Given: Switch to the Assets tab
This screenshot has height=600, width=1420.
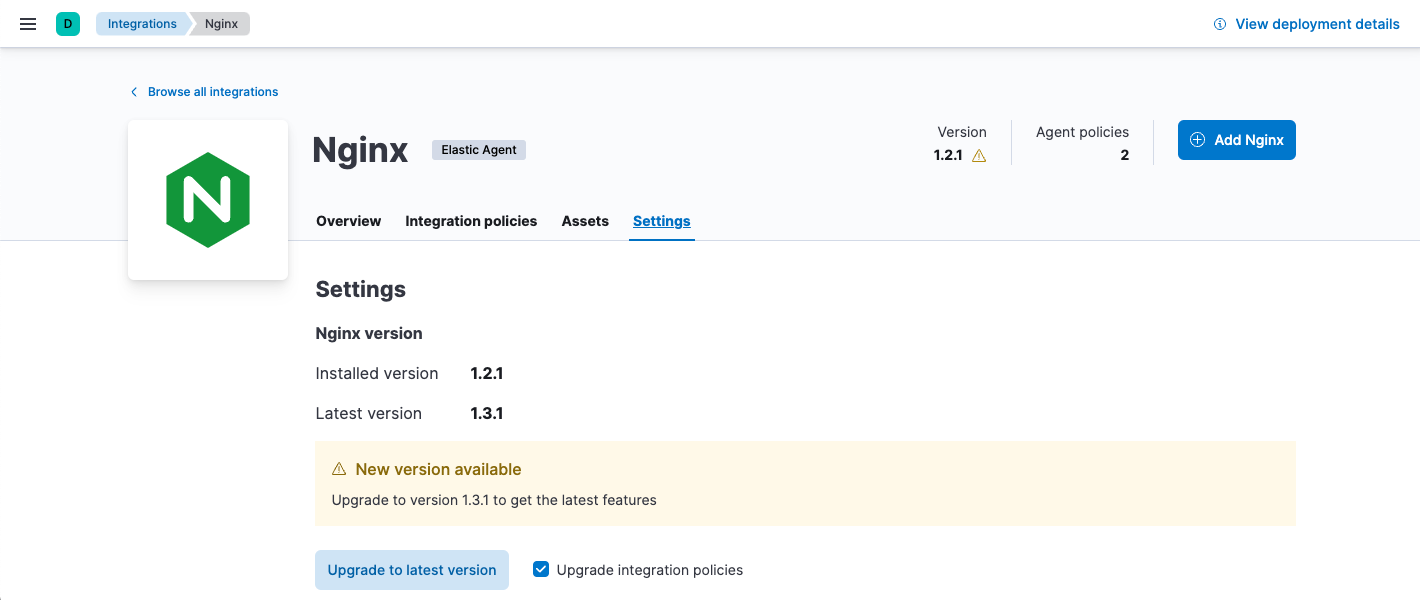Looking at the screenshot, I should point(585,221).
